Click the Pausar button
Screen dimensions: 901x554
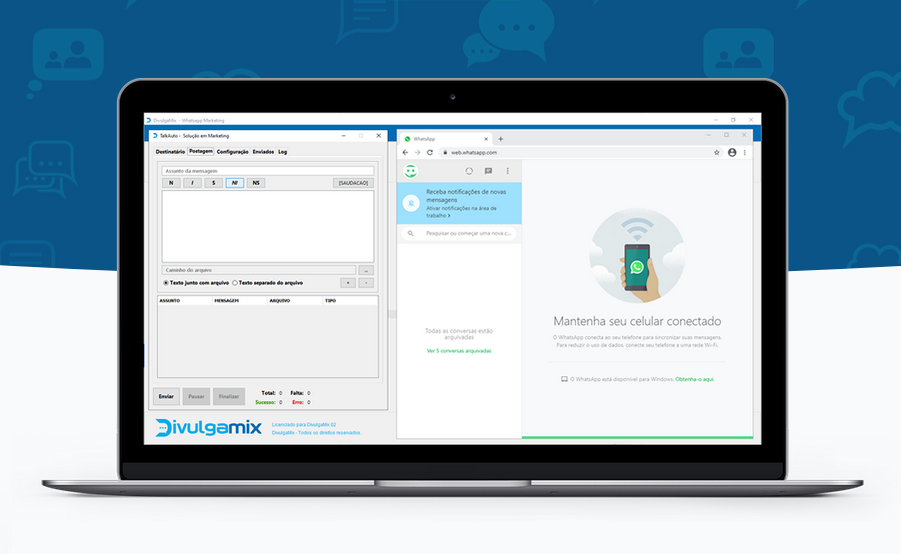point(197,397)
